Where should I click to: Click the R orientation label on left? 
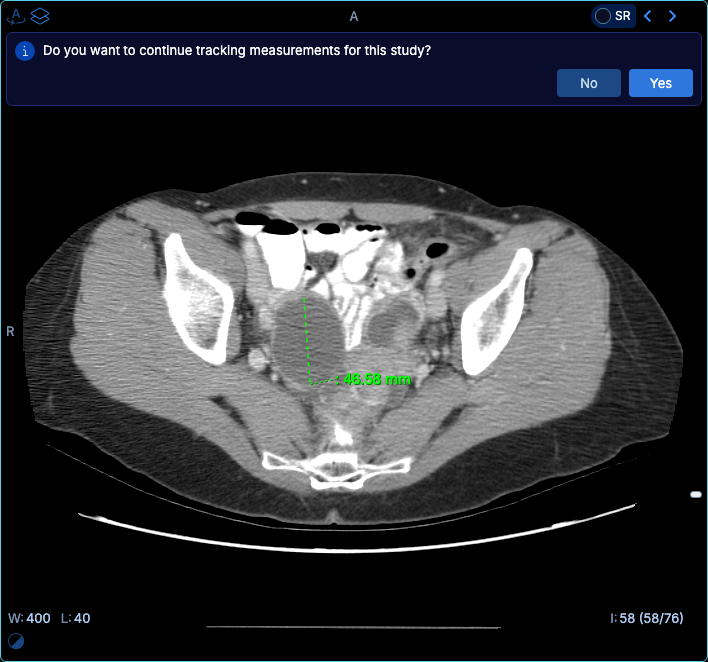tap(10, 331)
